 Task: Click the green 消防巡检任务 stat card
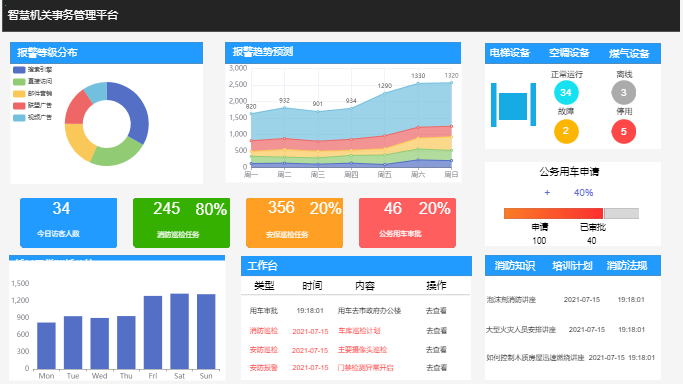pos(181,223)
